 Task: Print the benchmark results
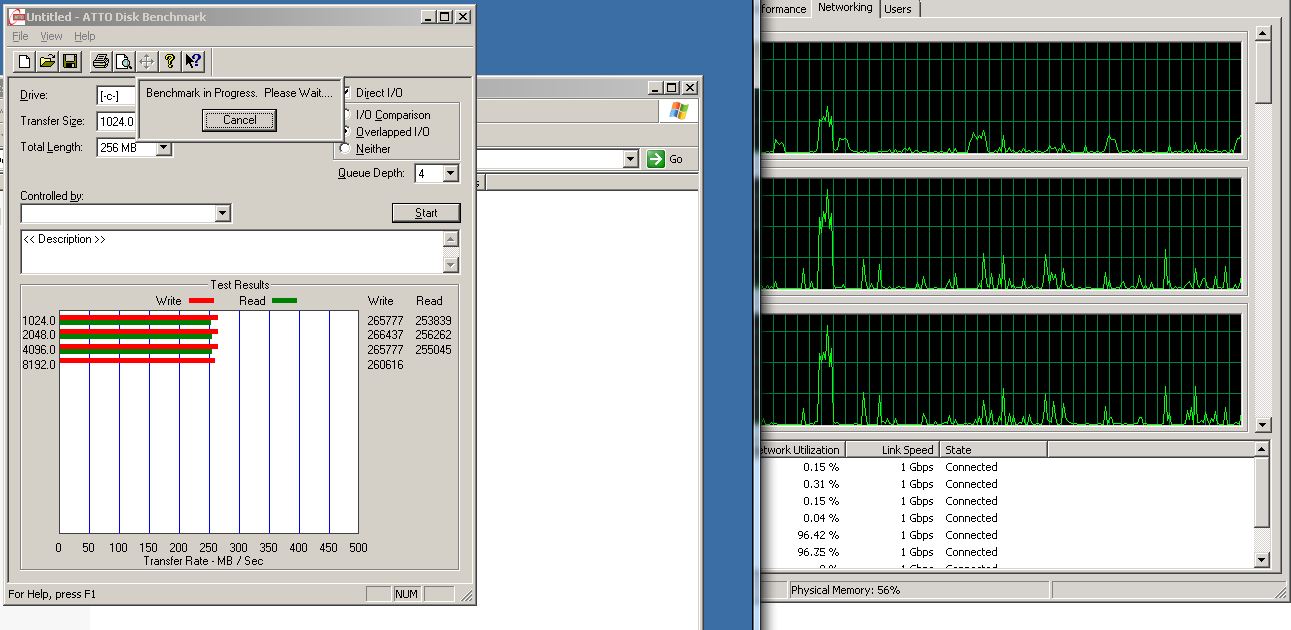101,62
